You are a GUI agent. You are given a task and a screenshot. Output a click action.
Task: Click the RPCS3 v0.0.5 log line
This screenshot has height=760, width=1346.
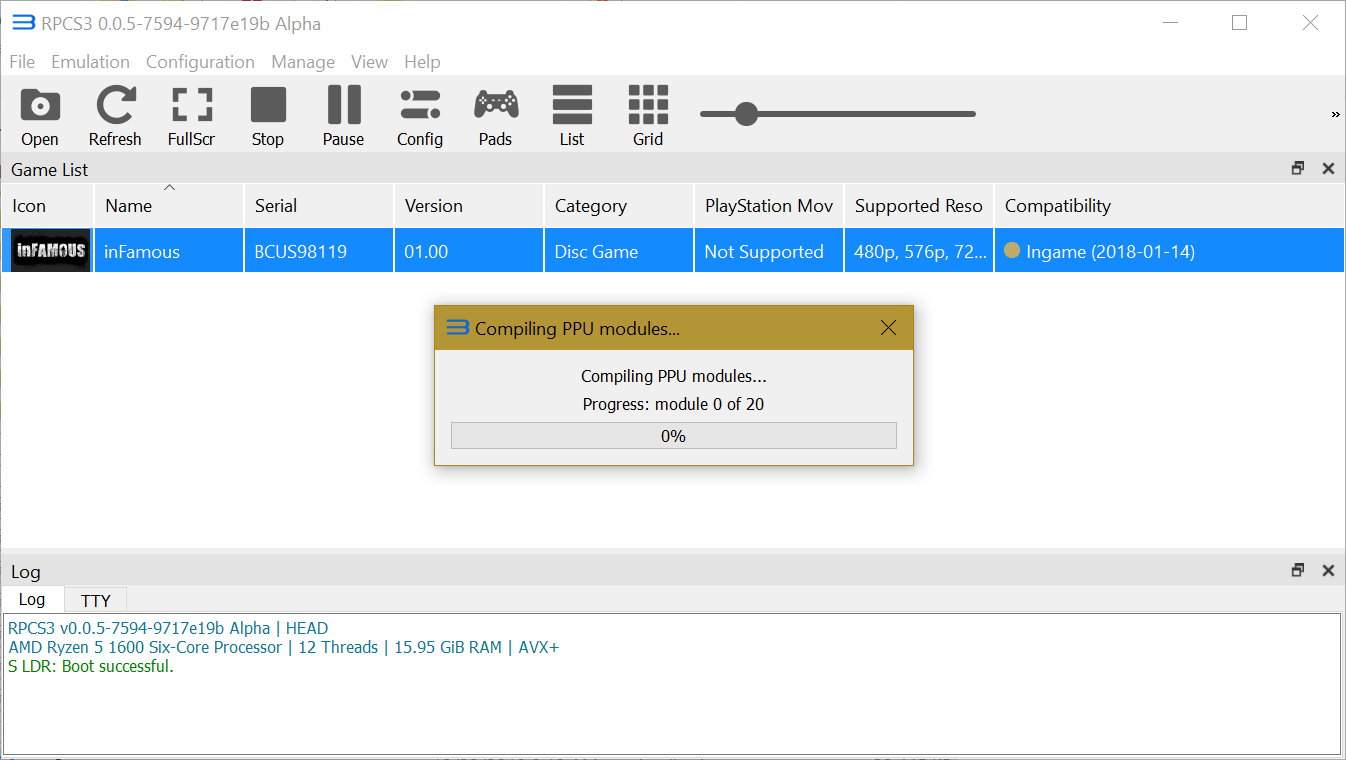coord(168,628)
